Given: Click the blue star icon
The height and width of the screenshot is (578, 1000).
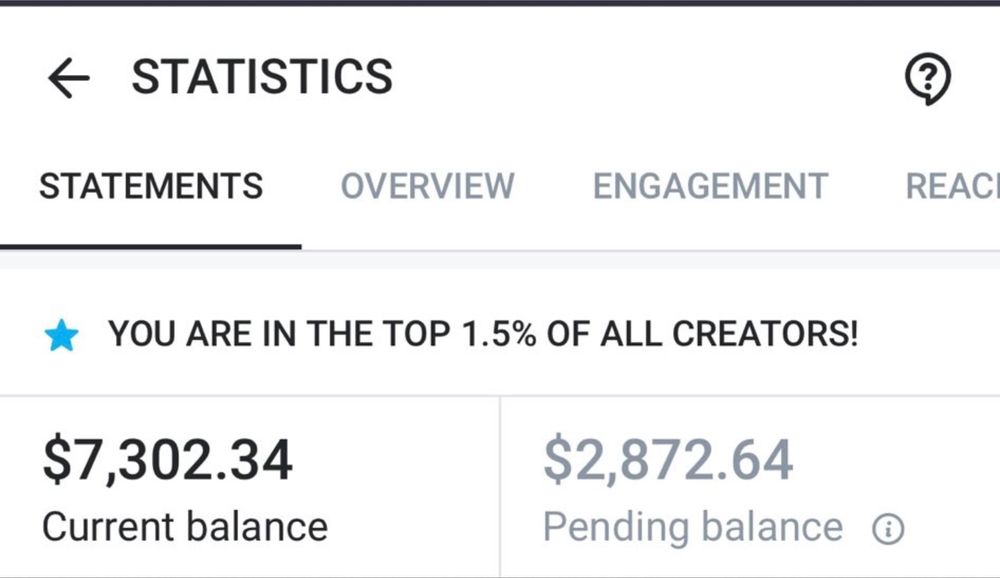Looking at the screenshot, I should (61, 336).
